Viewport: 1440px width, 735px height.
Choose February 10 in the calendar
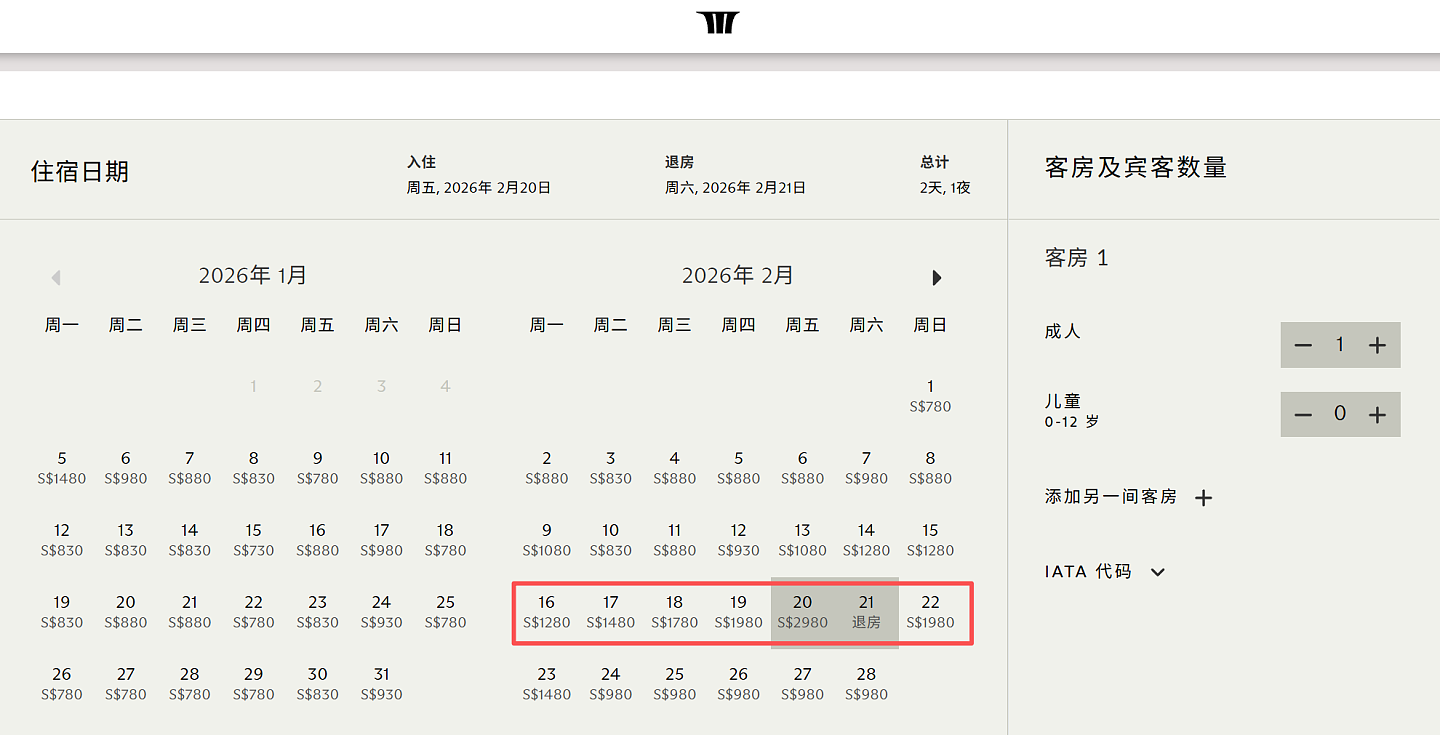point(611,540)
